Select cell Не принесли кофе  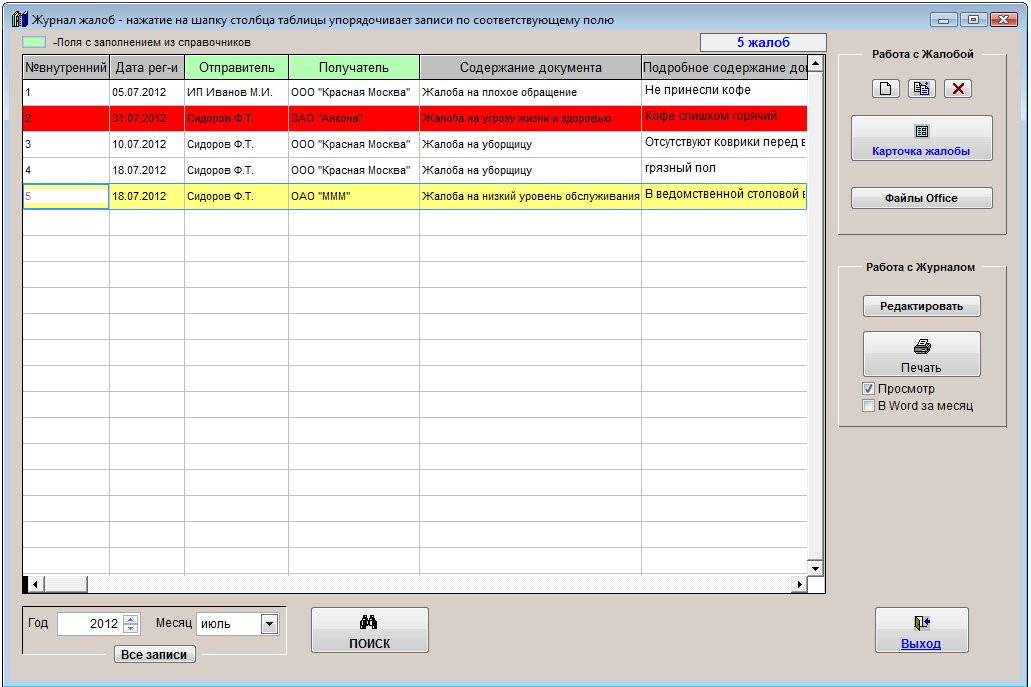[724, 92]
